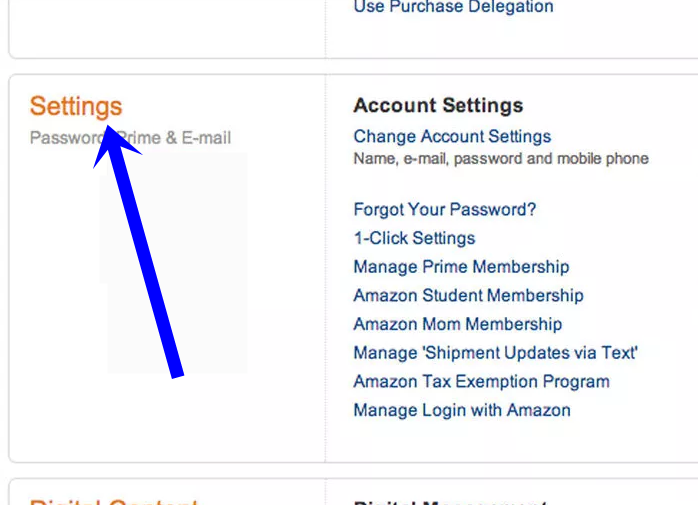Click the Digital Management heading at bottom
The image size is (698, 505).
point(450,502)
